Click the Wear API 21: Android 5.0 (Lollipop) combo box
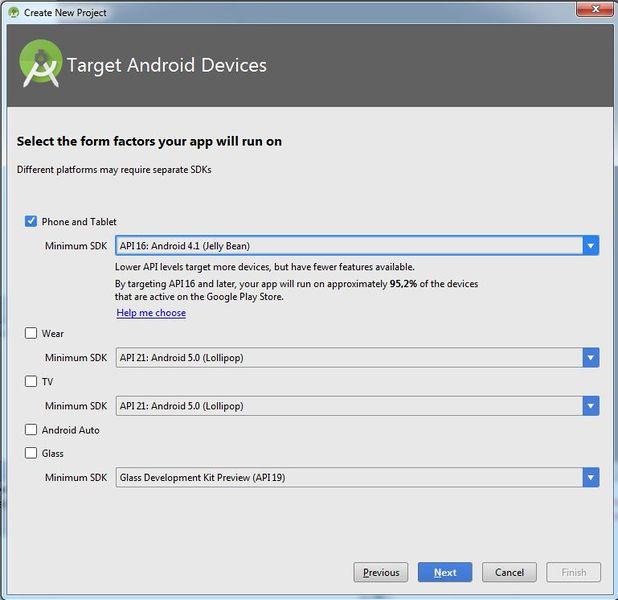 pyautogui.click(x=357, y=358)
